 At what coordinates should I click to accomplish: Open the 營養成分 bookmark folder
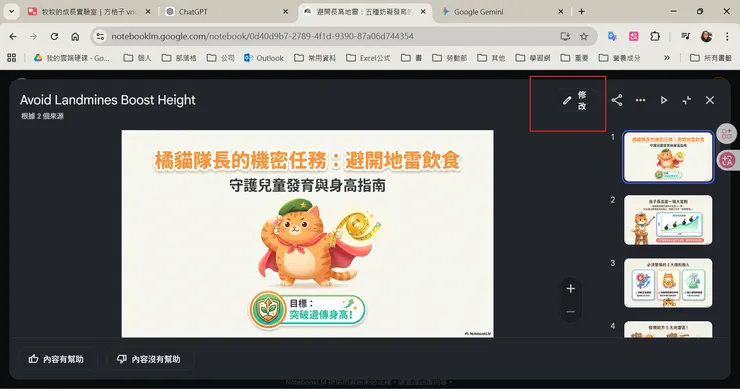coord(620,58)
